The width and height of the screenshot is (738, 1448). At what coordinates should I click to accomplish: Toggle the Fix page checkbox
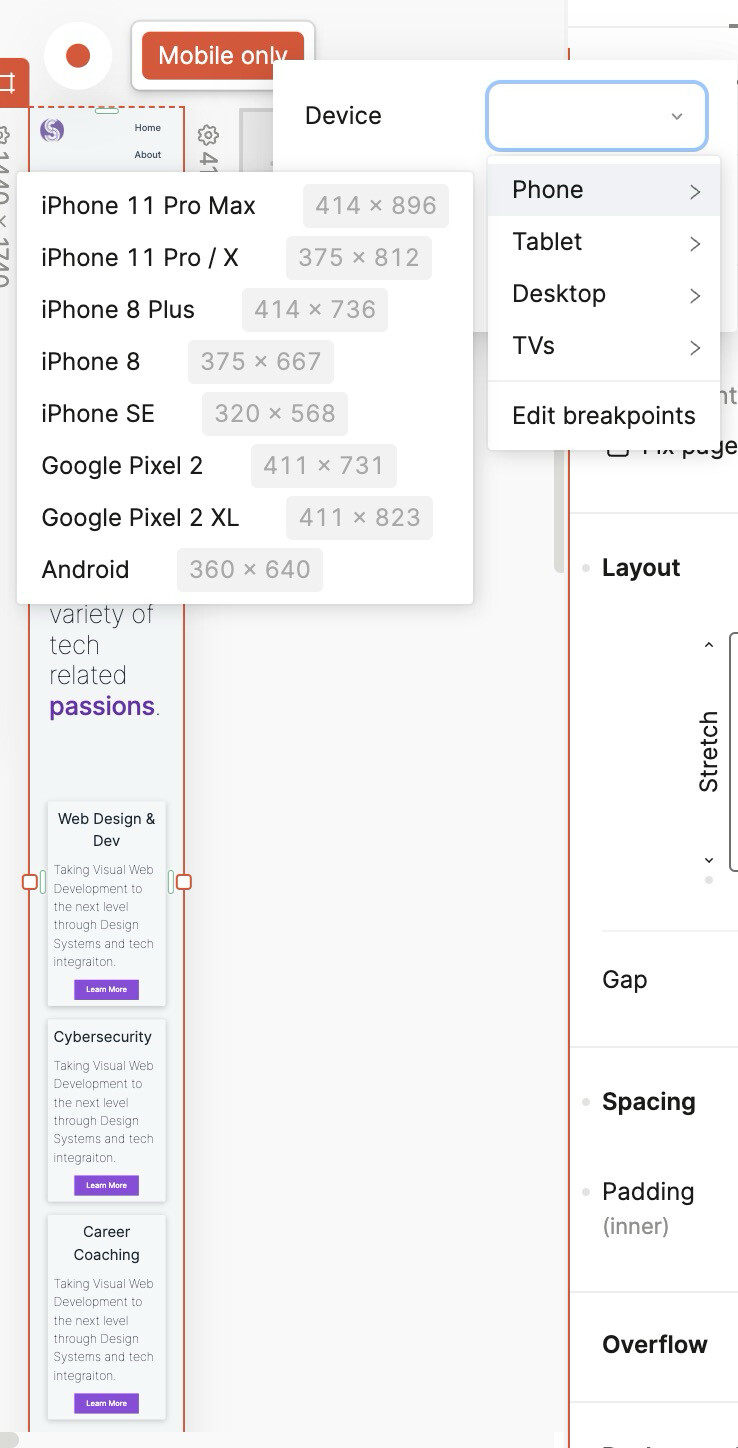[x=618, y=448]
